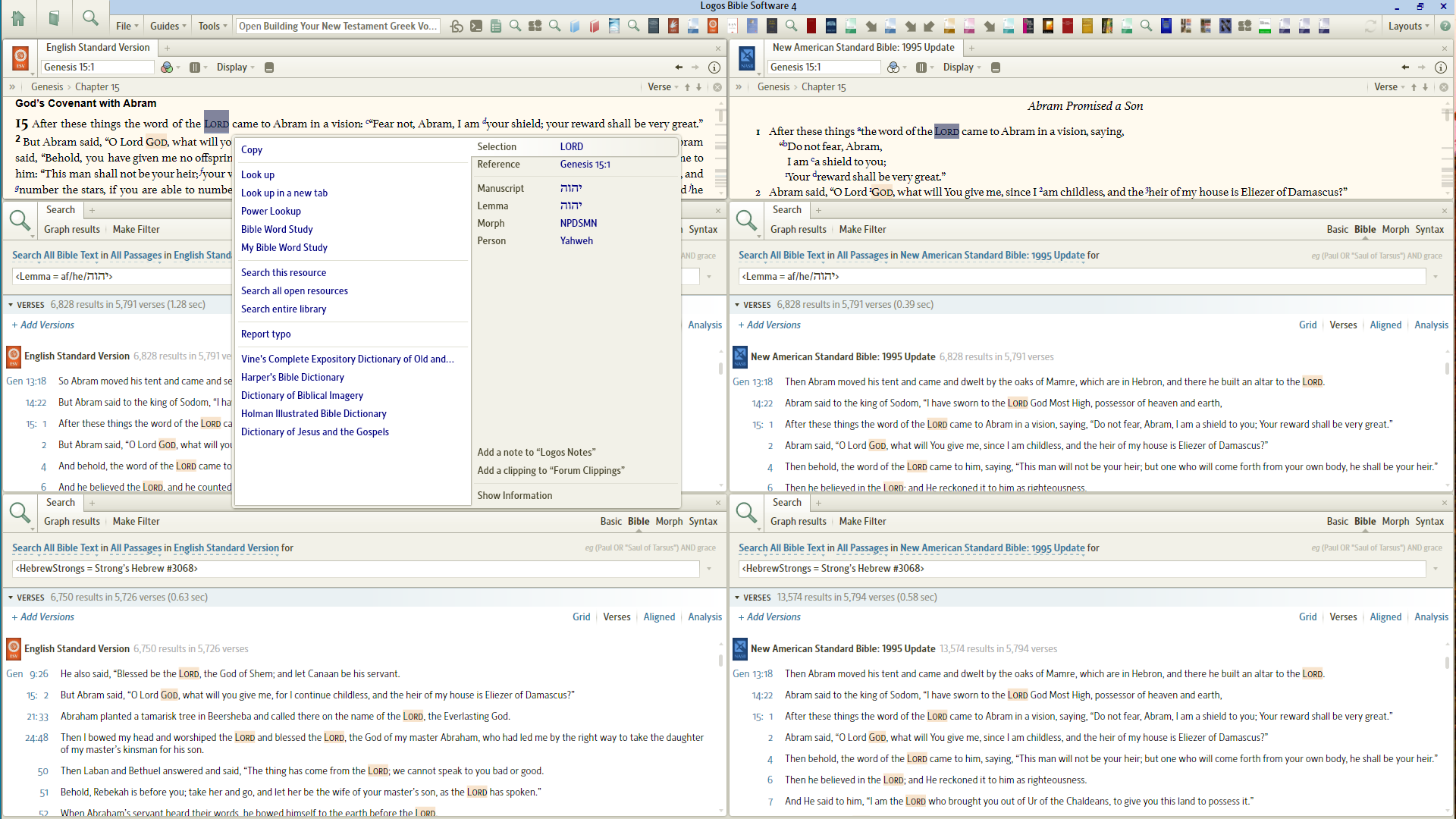The image size is (1456, 819).
Task: Click the command box at top toolbar
Action: click(338, 26)
